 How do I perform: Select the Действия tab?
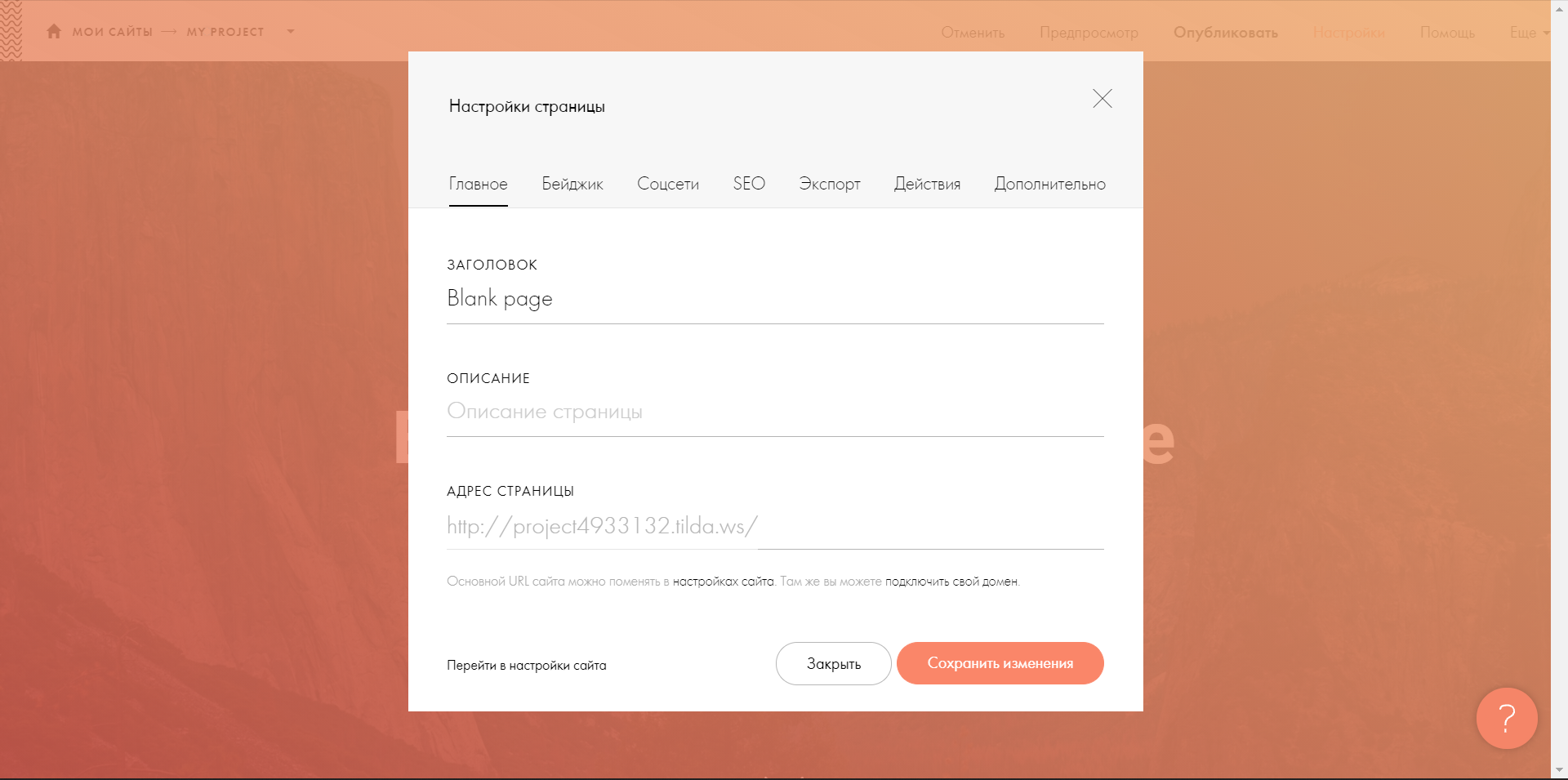[x=927, y=184]
